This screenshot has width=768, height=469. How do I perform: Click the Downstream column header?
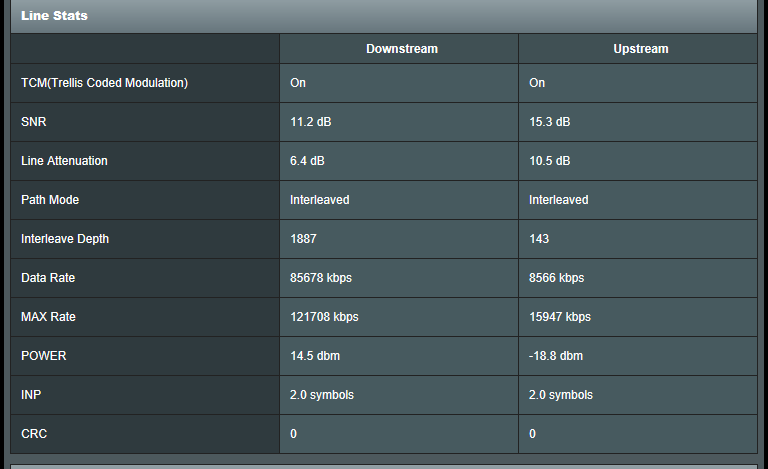coord(401,48)
